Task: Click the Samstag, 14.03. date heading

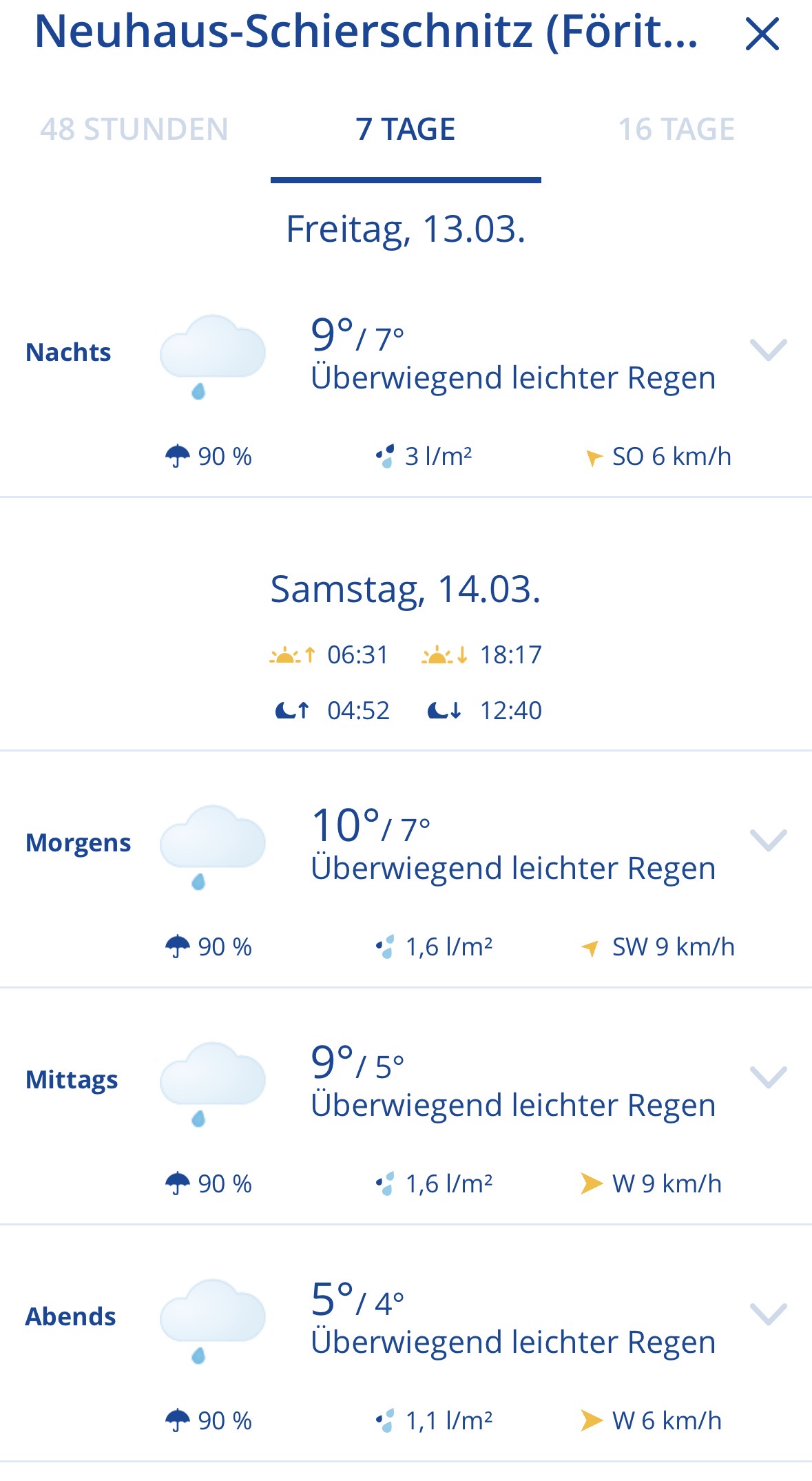Action: (x=406, y=590)
